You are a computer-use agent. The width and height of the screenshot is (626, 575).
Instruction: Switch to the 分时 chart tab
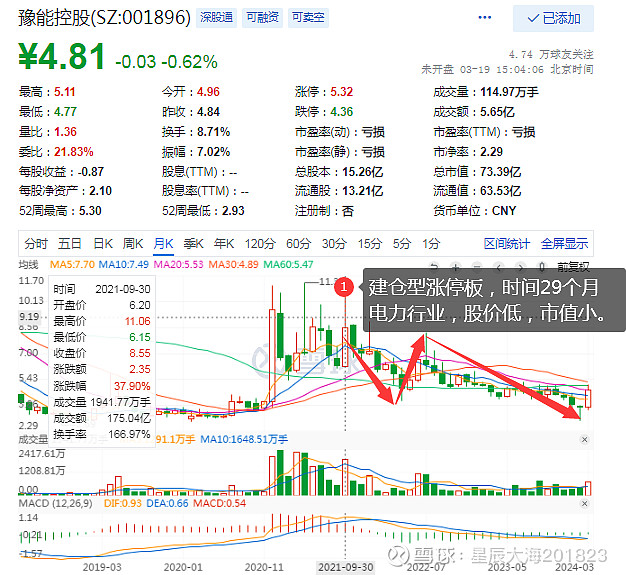(x=36, y=243)
